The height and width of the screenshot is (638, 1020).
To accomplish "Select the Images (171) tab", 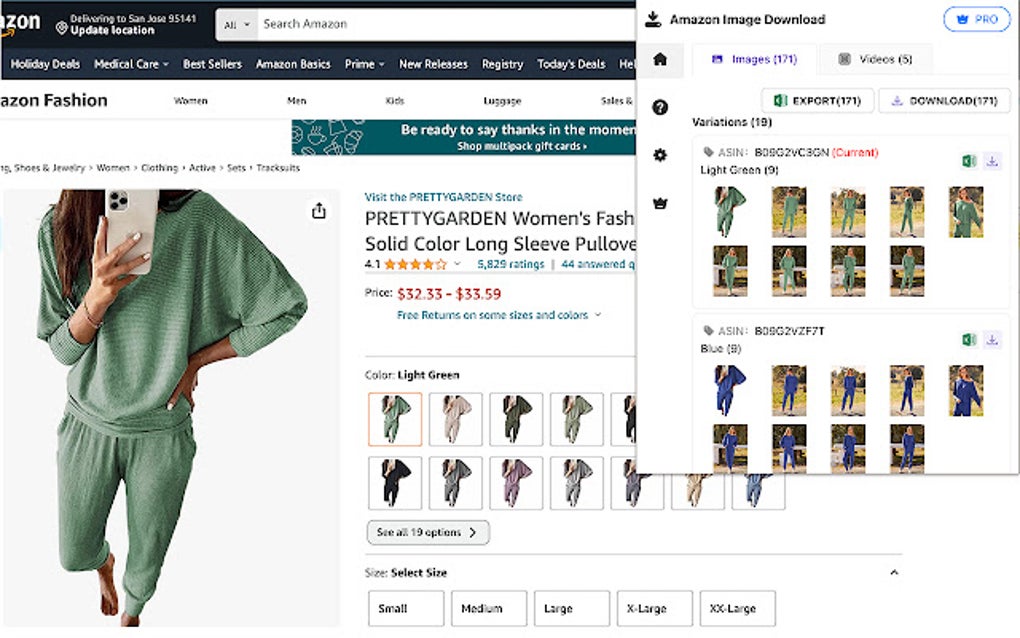I will click(754, 60).
